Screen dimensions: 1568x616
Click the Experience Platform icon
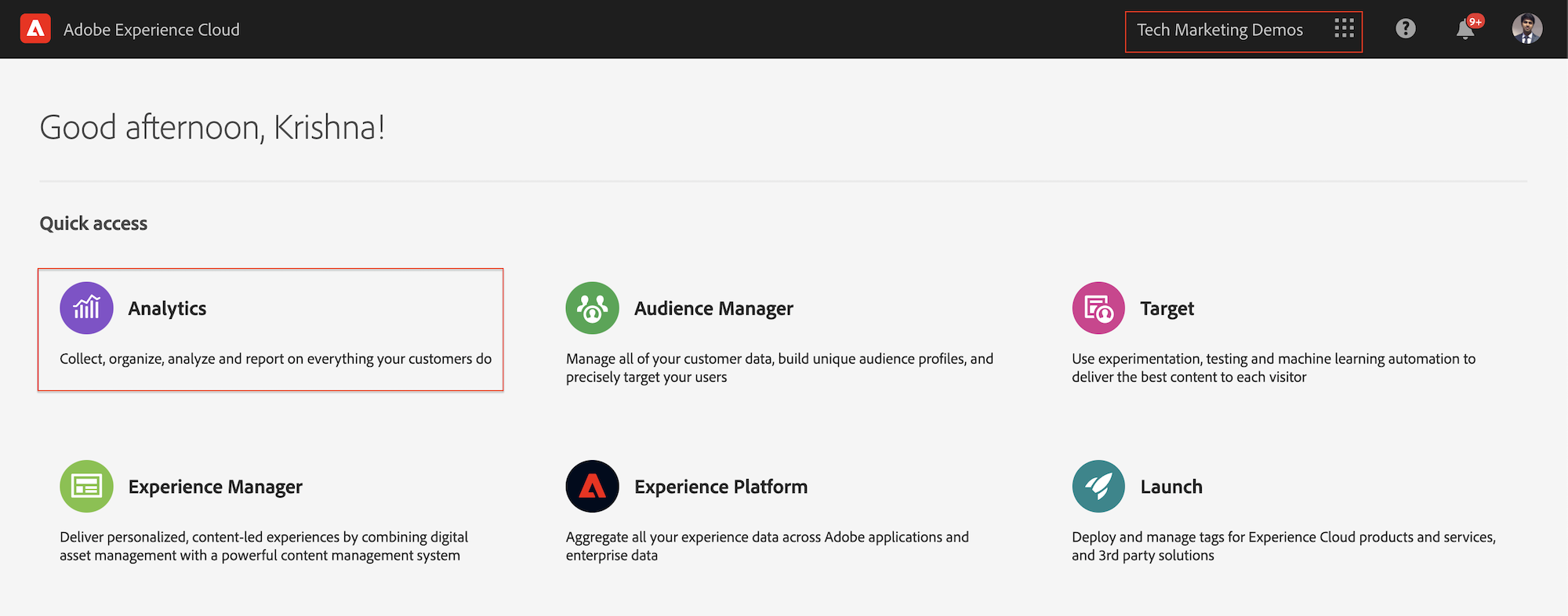point(592,486)
